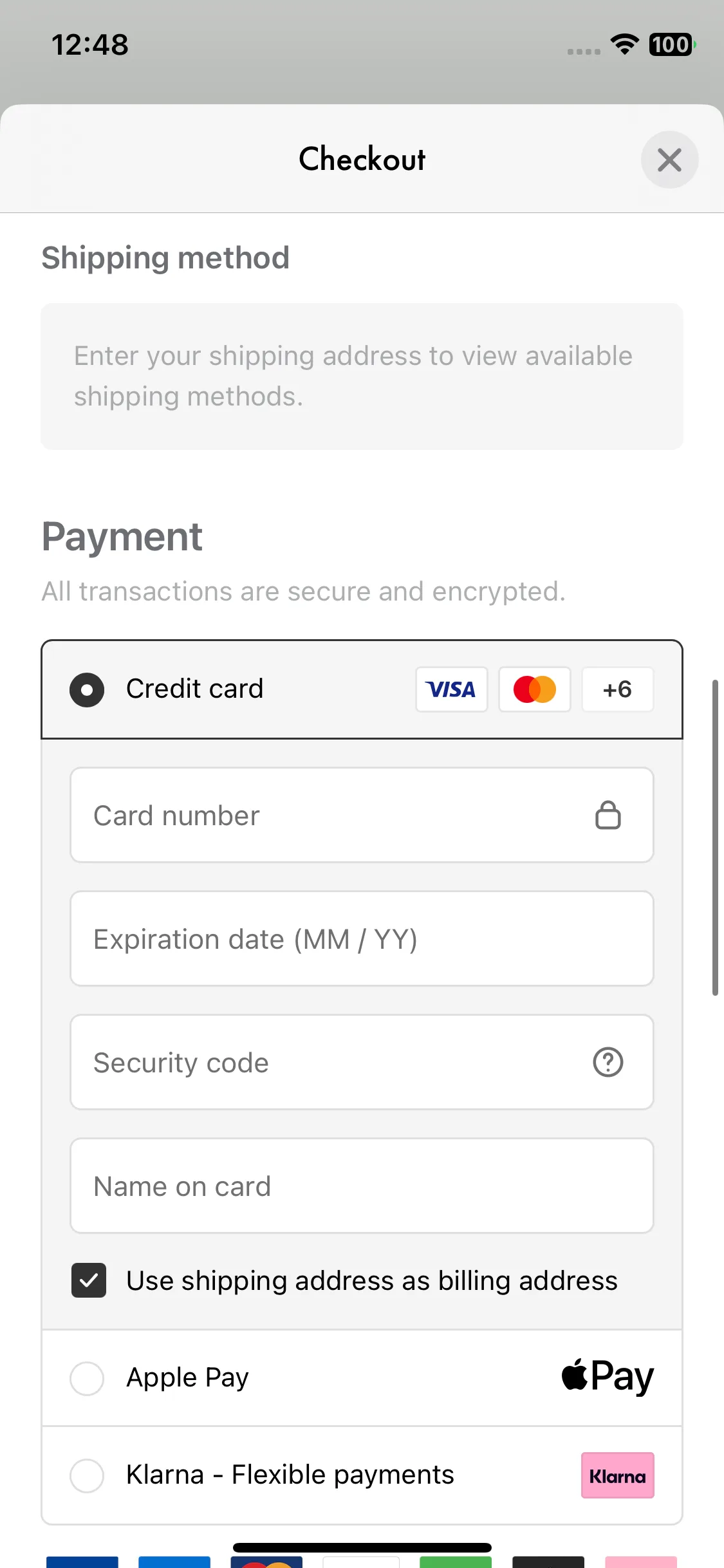
Task: Select the Apple Pay radio button
Action: (x=87, y=1379)
